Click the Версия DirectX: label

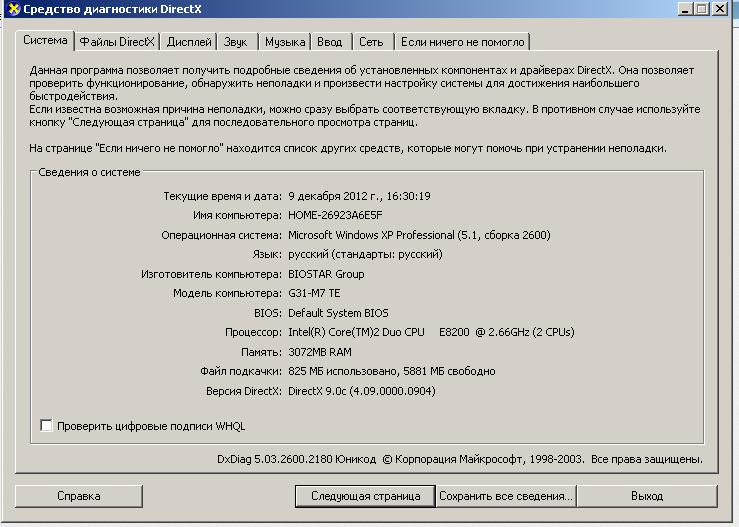pos(244,391)
